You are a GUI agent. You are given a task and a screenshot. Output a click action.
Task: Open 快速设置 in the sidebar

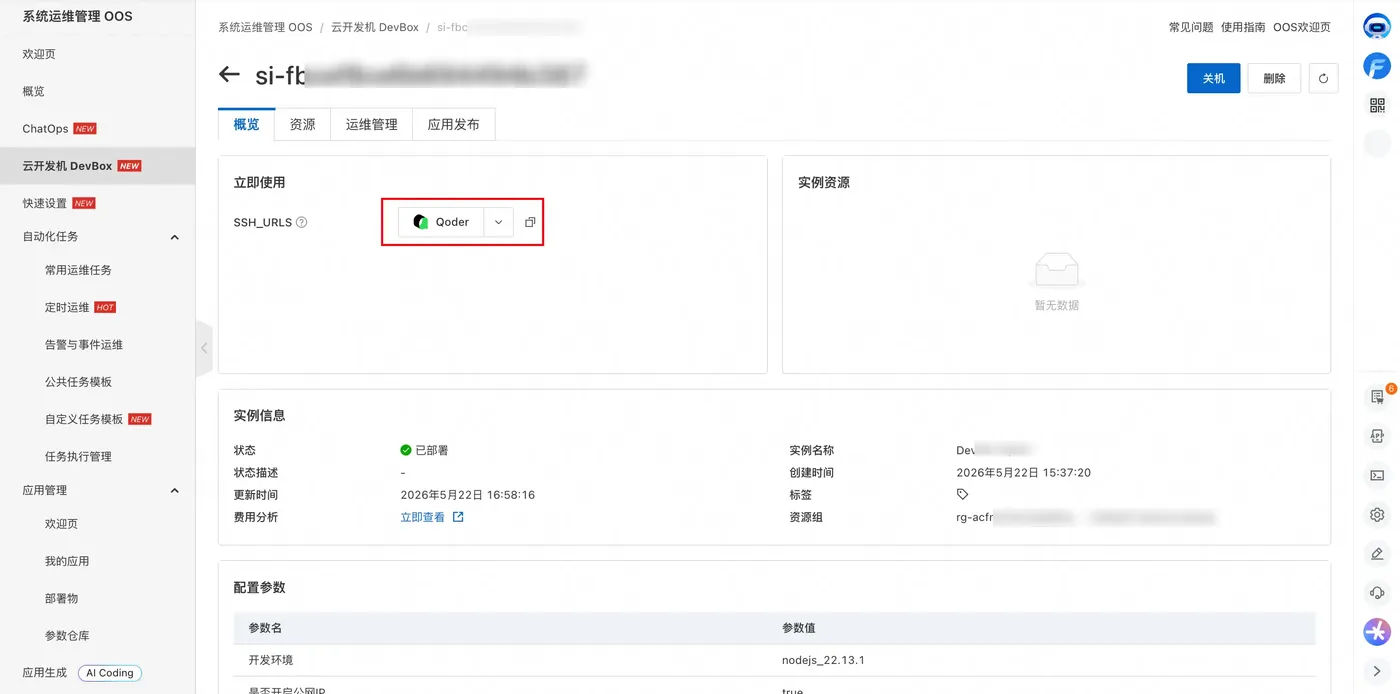click(x=44, y=203)
